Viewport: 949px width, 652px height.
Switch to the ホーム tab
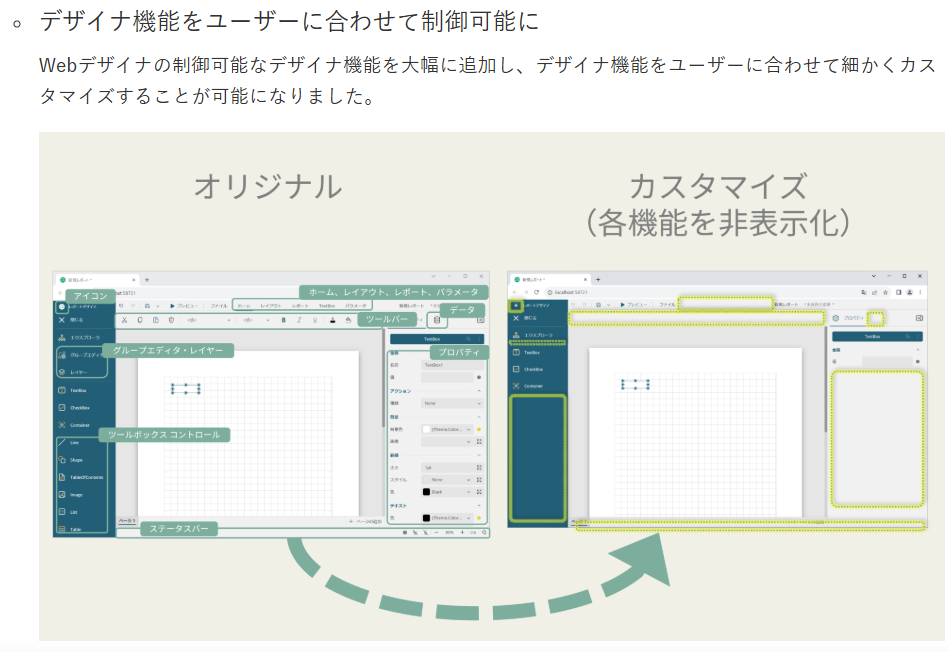pos(243,304)
